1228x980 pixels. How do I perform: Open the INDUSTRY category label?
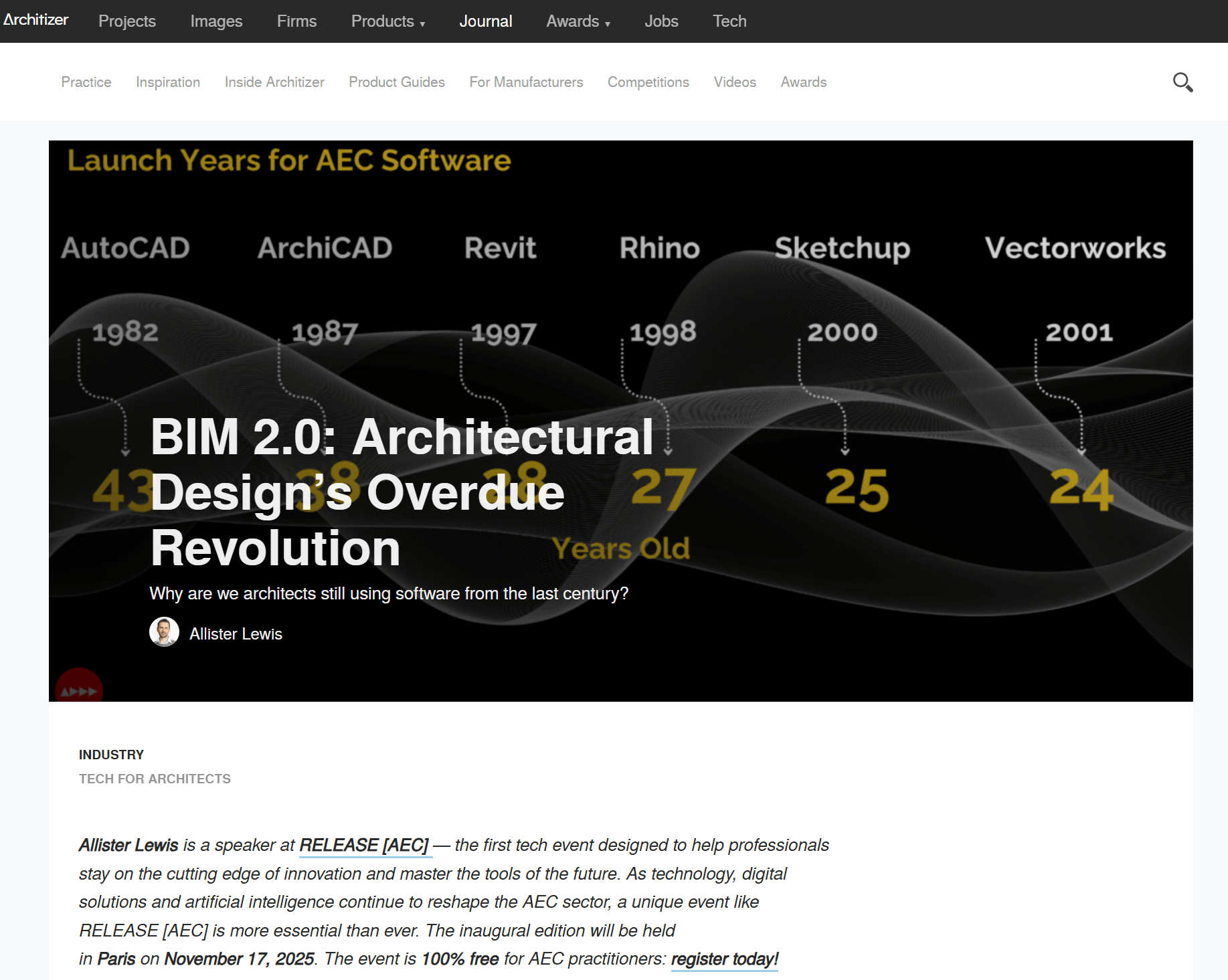point(111,755)
